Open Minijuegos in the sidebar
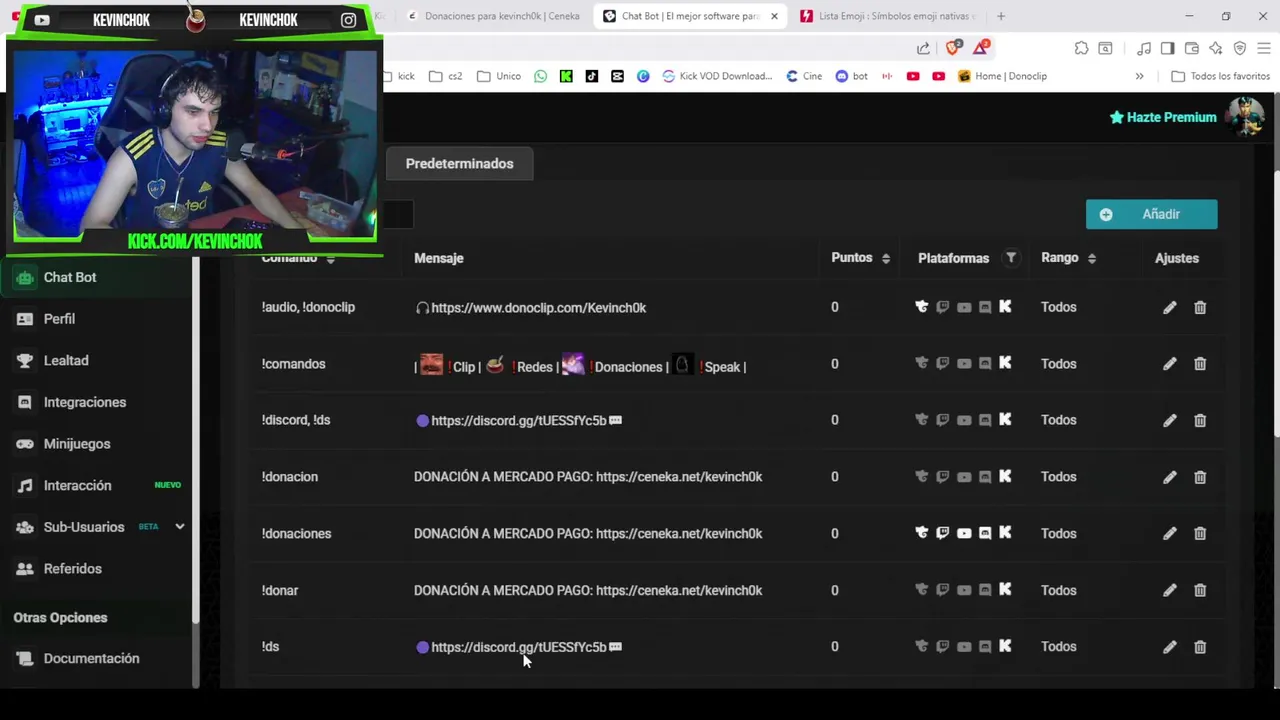Viewport: 1280px width, 720px height. pyautogui.click(x=77, y=444)
